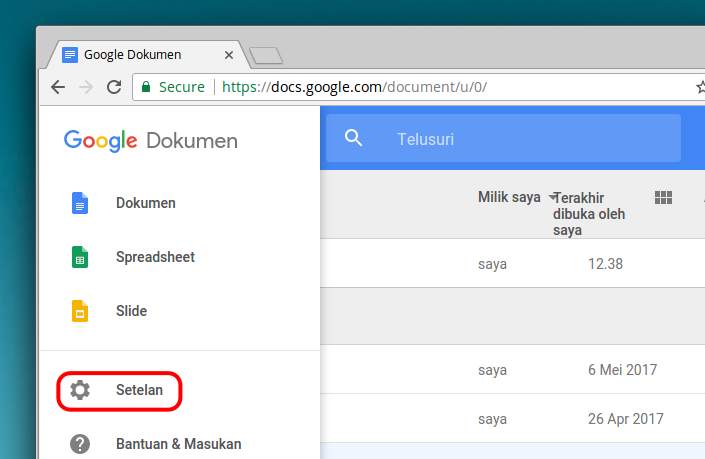705x459 pixels.
Task: Click the search magnifier icon
Action: click(353, 138)
